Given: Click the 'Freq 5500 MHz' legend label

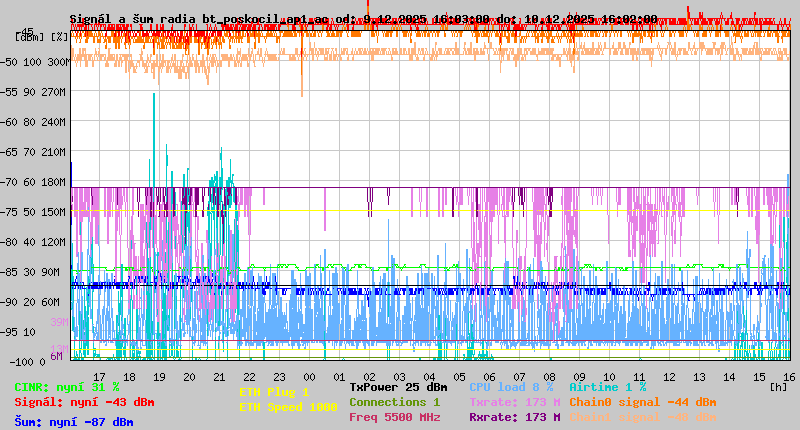Looking at the screenshot, I should [x=394, y=417].
